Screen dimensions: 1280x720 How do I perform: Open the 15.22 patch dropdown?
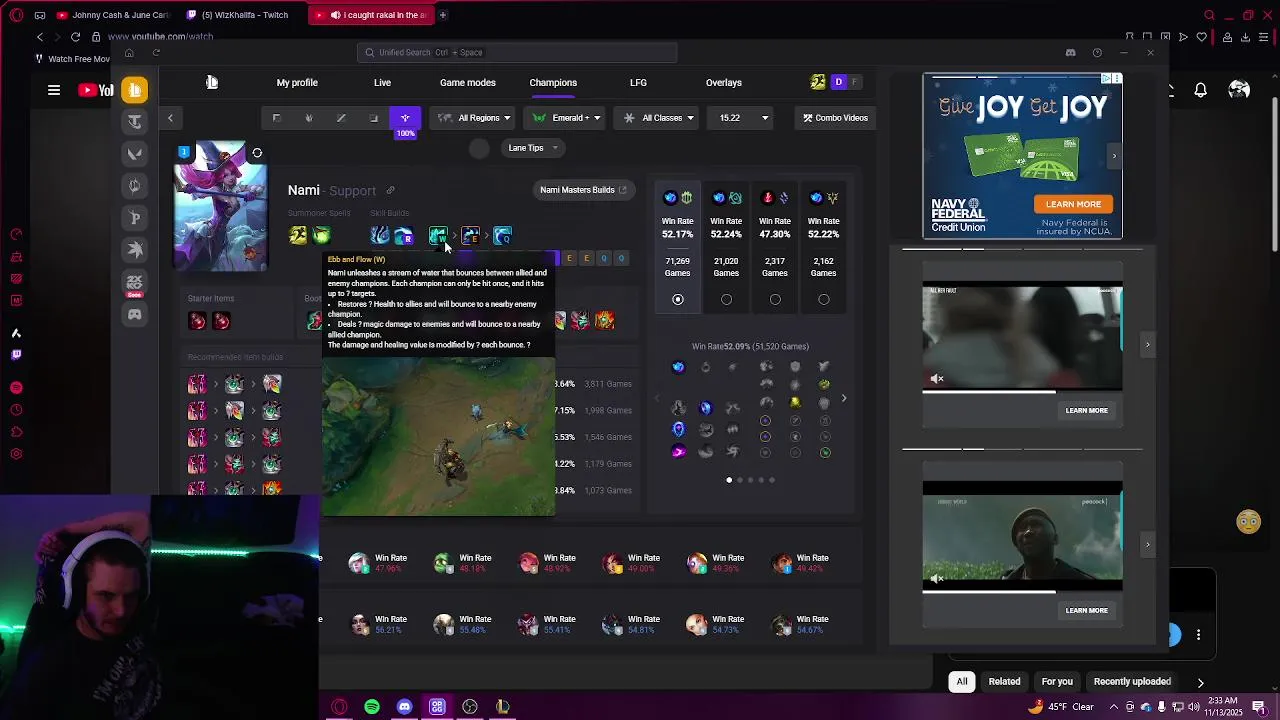[741, 118]
